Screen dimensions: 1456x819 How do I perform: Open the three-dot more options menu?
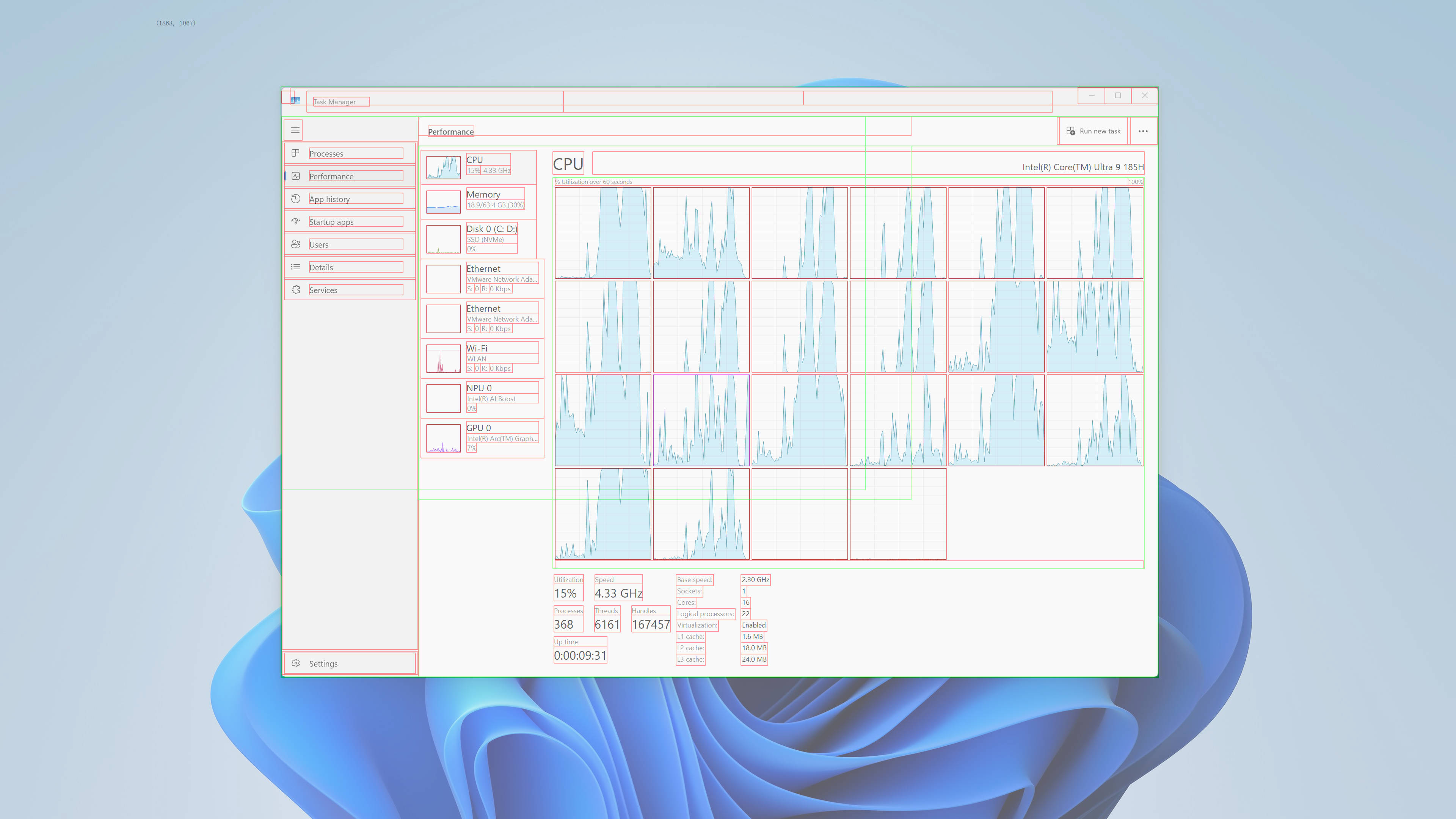[1143, 131]
